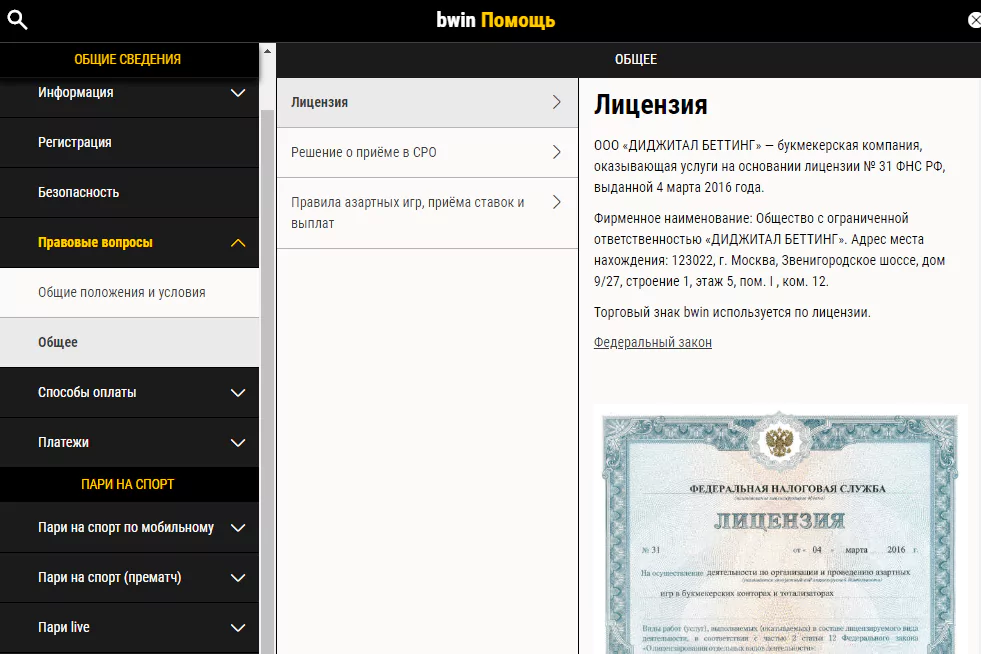Expand the Пари live chevron

[238, 628]
